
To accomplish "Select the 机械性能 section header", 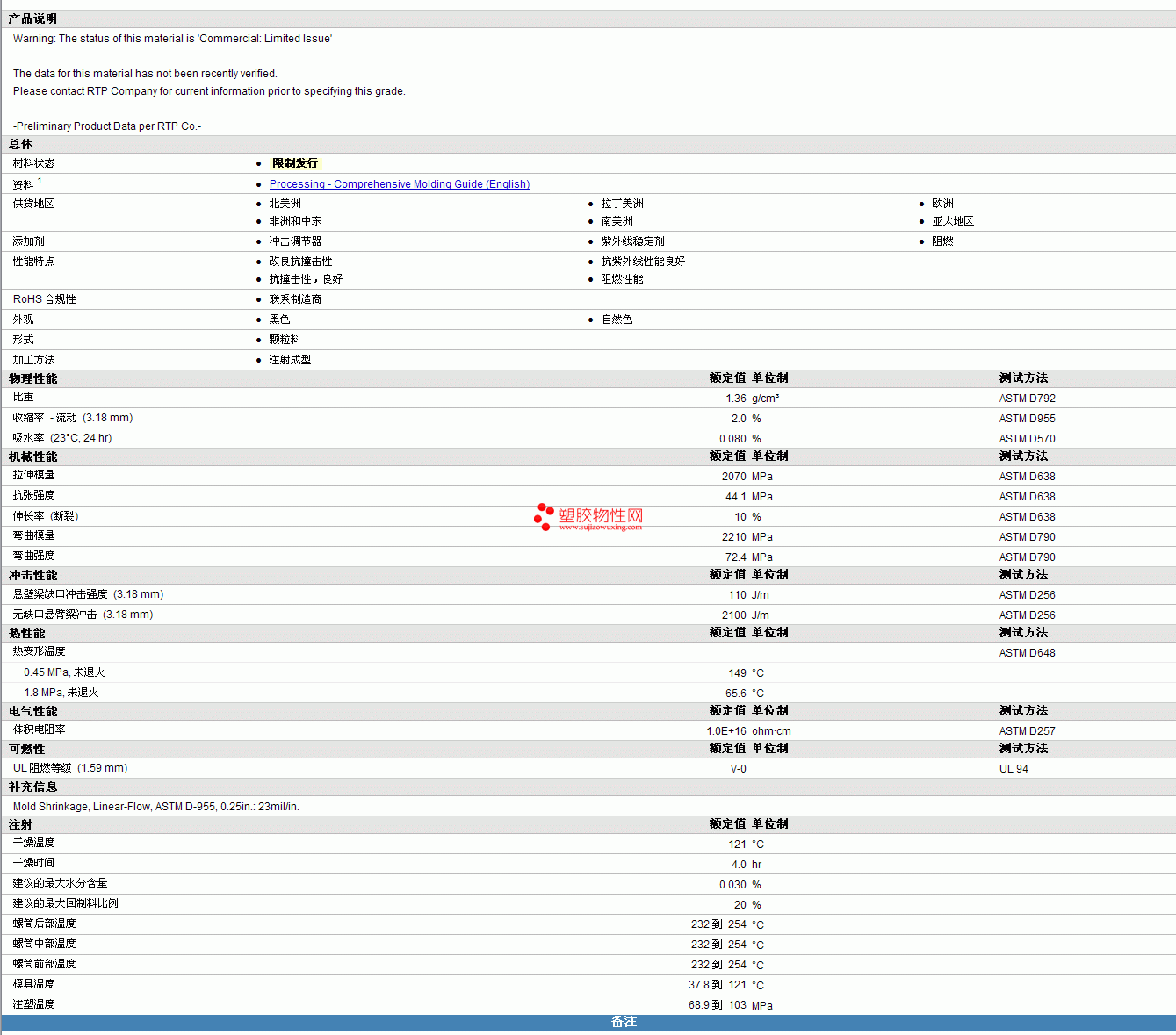I will tap(33, 456).
